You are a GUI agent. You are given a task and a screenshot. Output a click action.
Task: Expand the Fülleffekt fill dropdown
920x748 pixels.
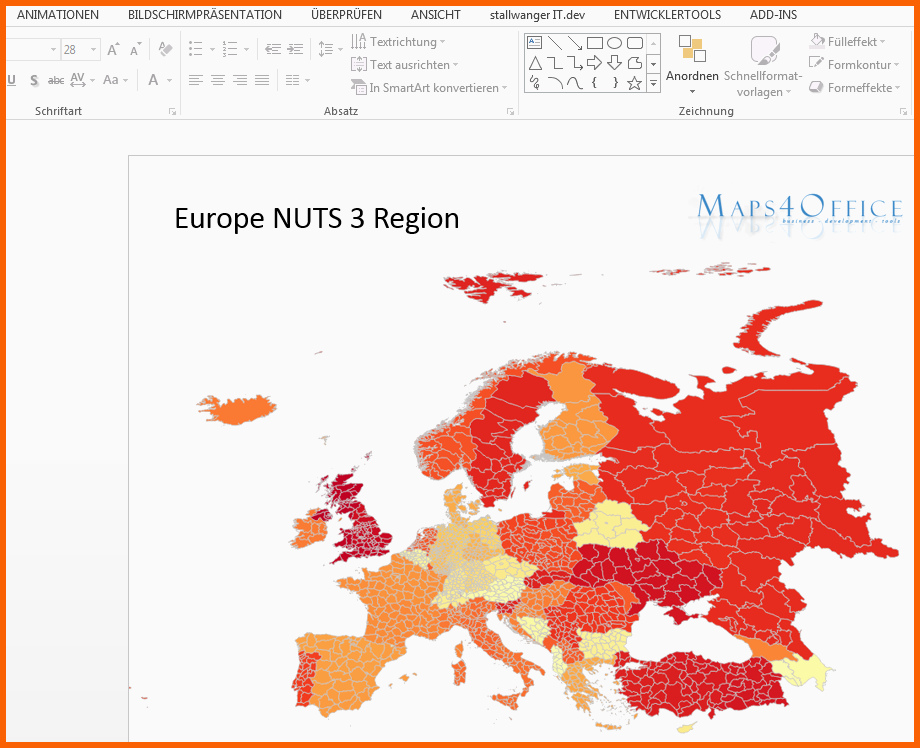(883, 42)
